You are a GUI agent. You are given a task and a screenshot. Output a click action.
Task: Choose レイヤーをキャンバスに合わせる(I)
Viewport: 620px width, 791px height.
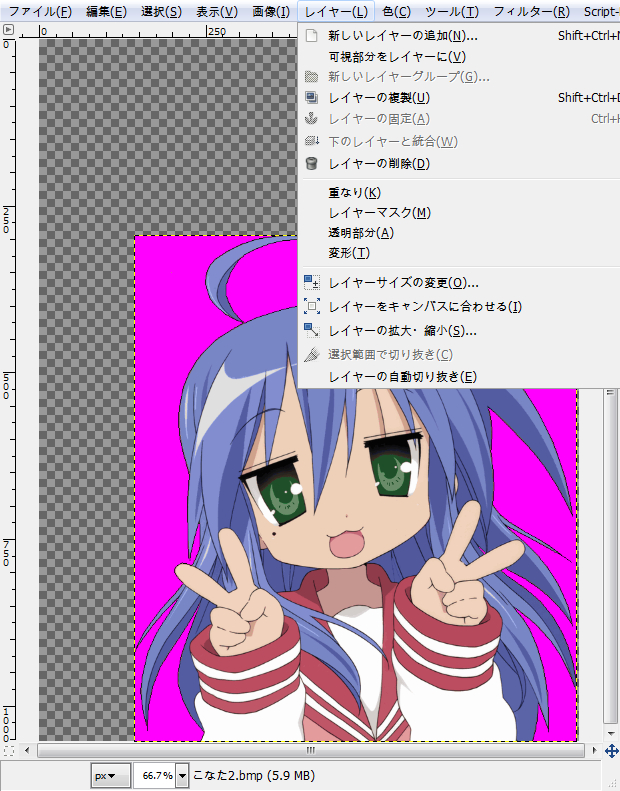459,306
